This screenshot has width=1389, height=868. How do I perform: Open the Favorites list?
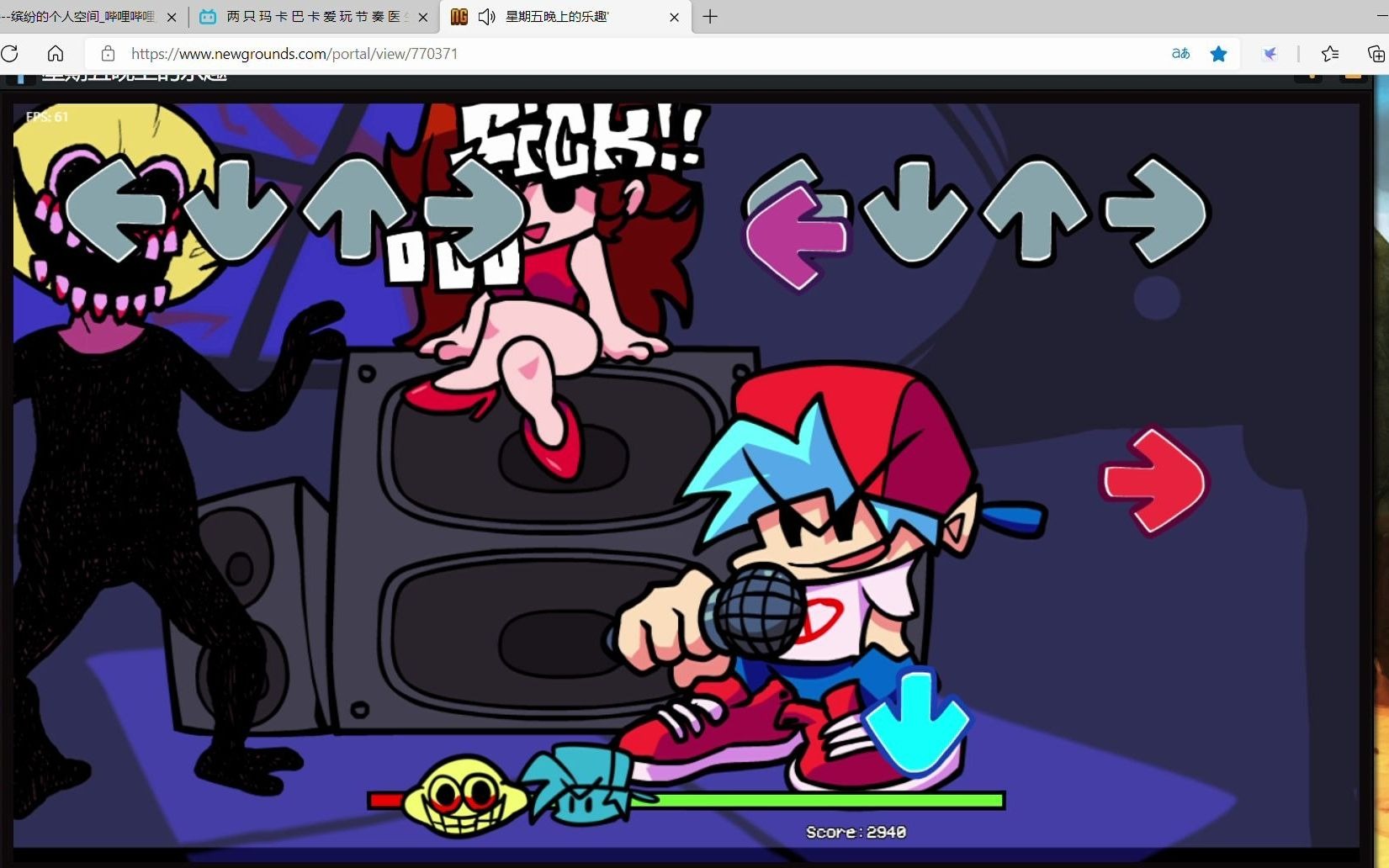[x=1330, y=54]
